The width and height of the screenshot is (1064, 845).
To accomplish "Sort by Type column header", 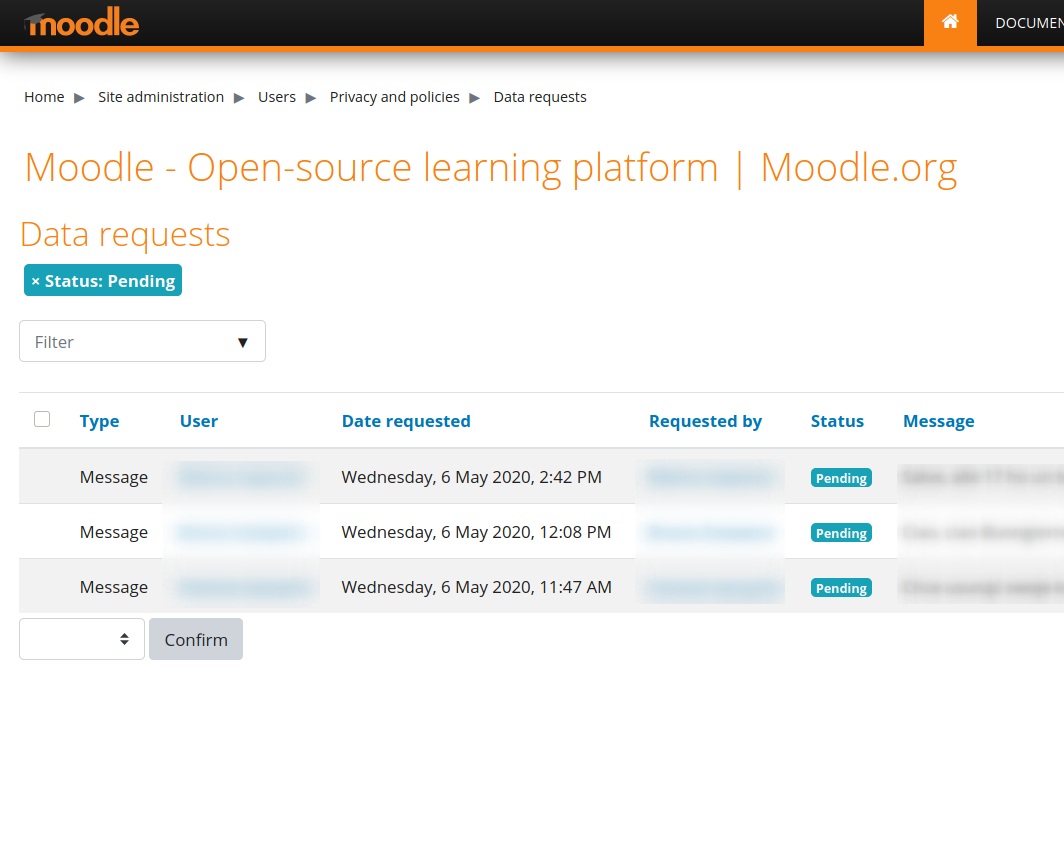I will [x=99, y=421].
